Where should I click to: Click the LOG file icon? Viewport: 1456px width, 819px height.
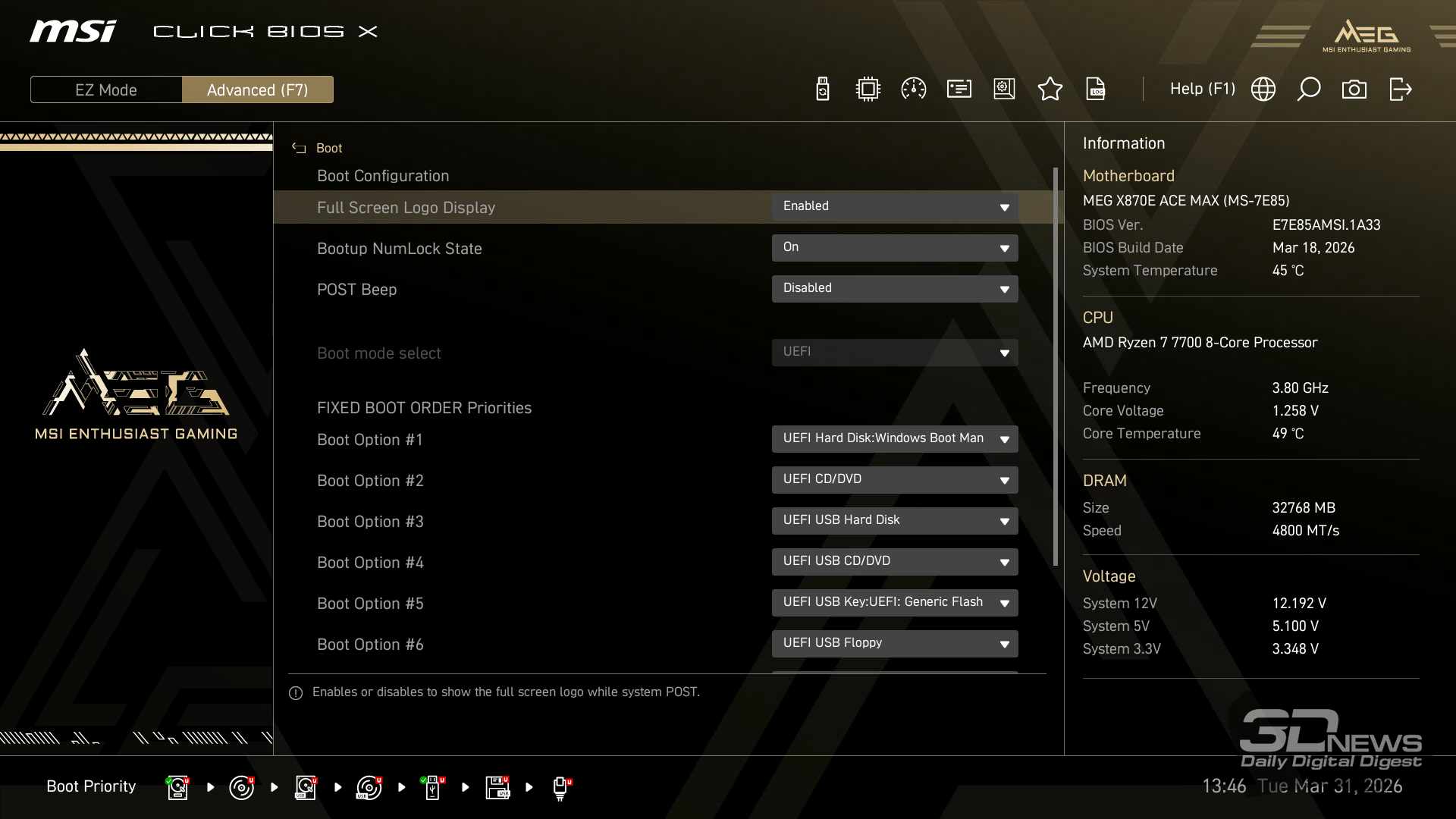[x=1096, y=89]
